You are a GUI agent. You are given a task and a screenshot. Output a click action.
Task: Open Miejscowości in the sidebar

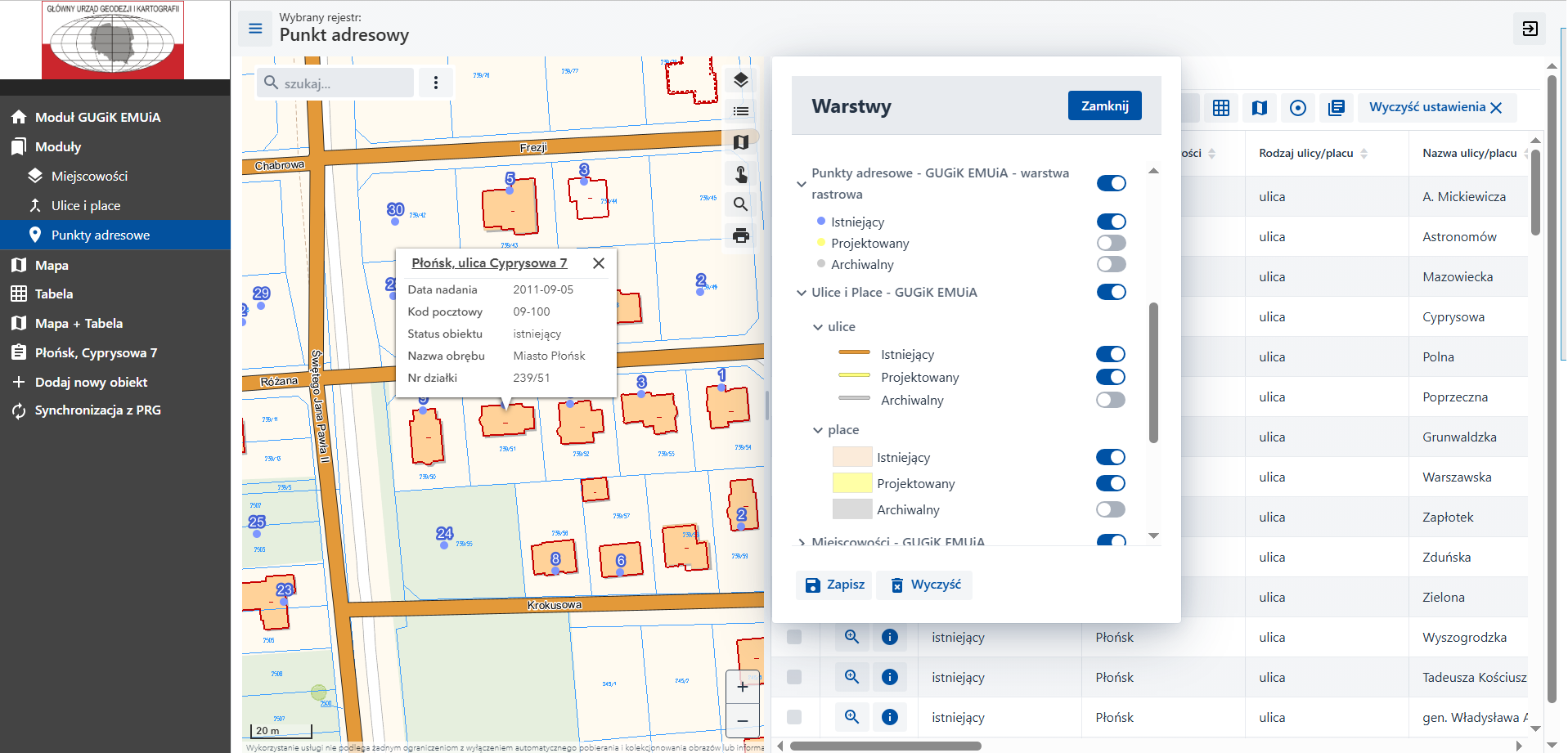[89, 176]
